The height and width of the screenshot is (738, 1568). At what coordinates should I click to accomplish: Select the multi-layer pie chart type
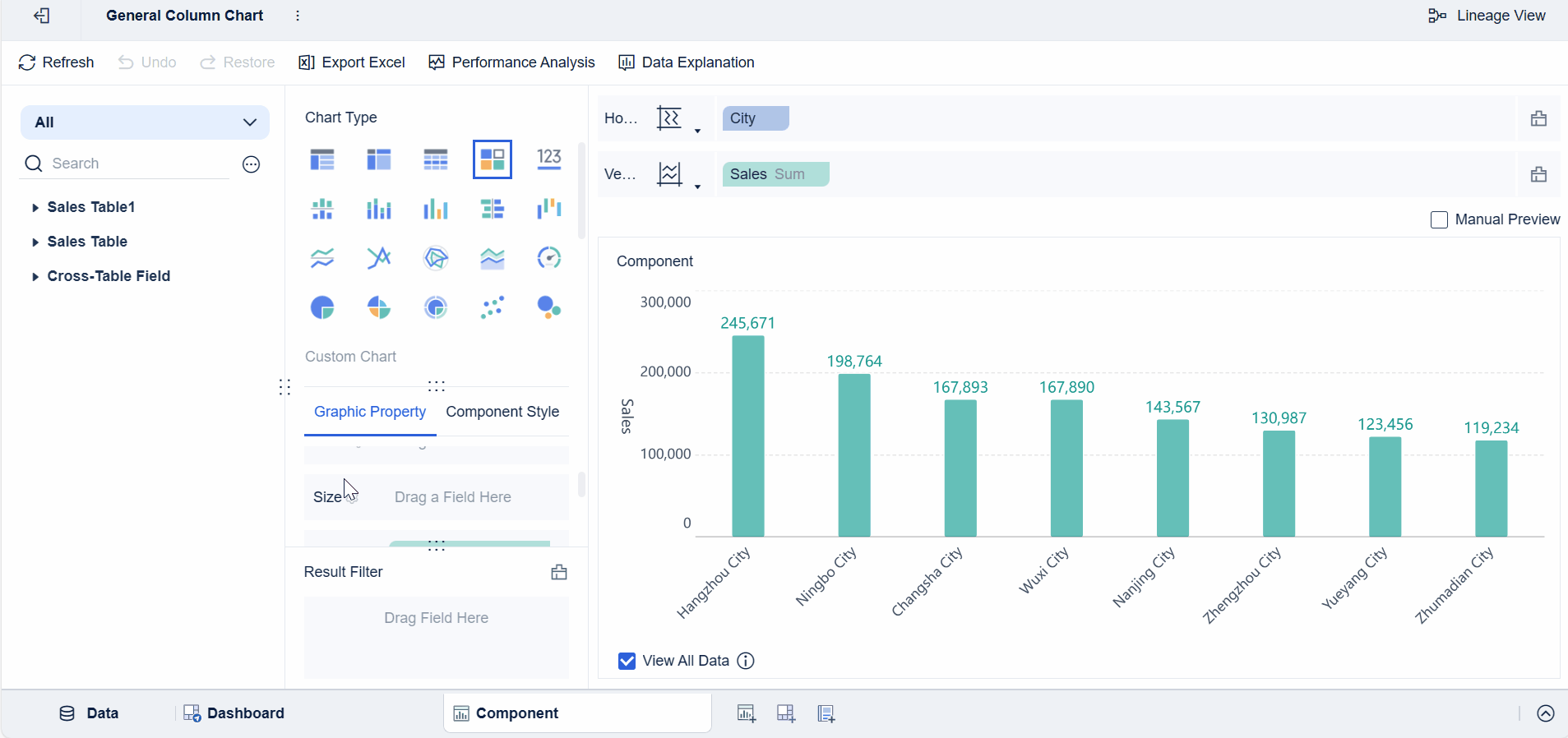coord(436,307)
